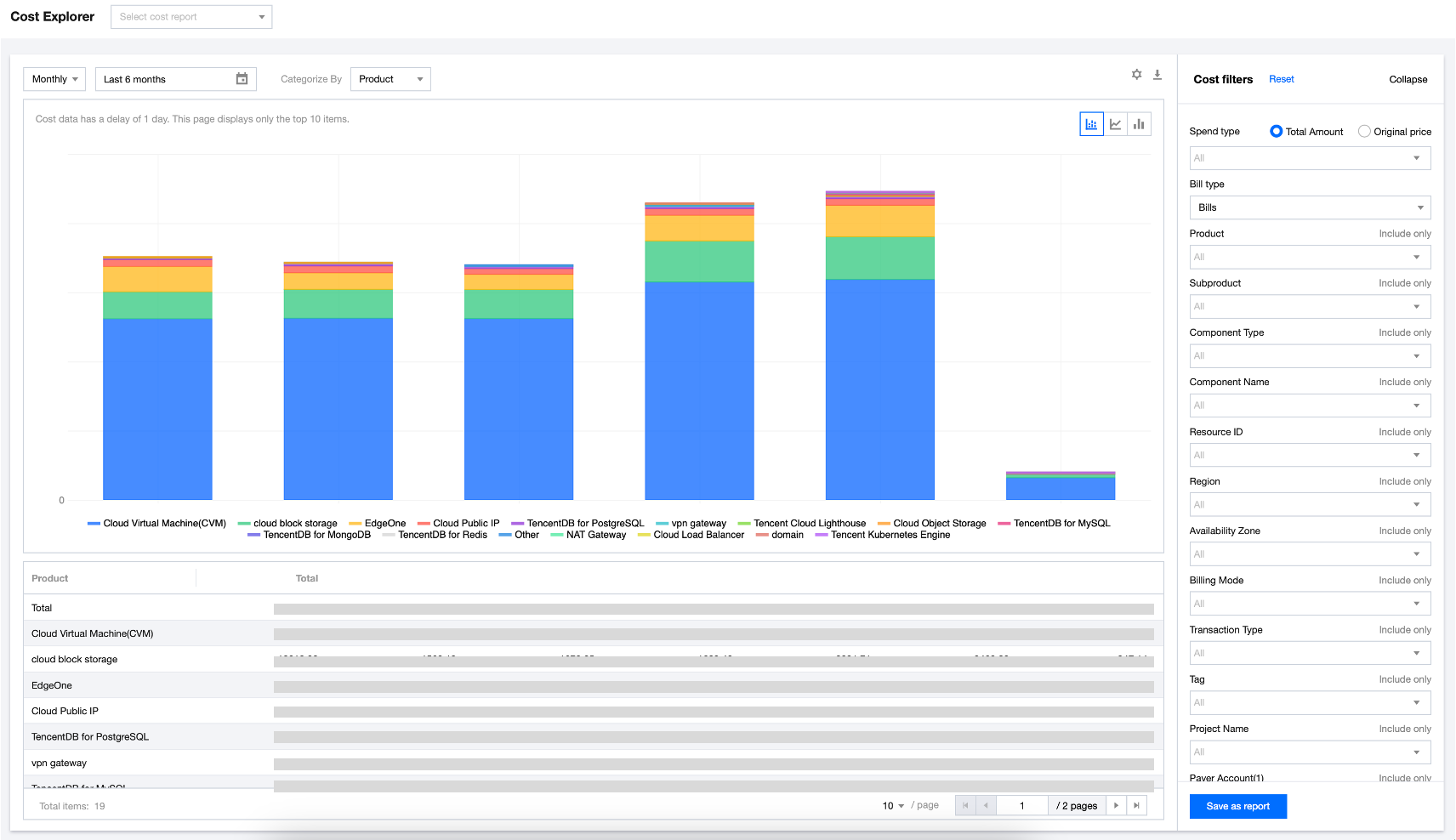Open the Component Type filter dropdown
Image resolution: width=1456 pixels, height=840 pixels.
tap(1310, 355)
